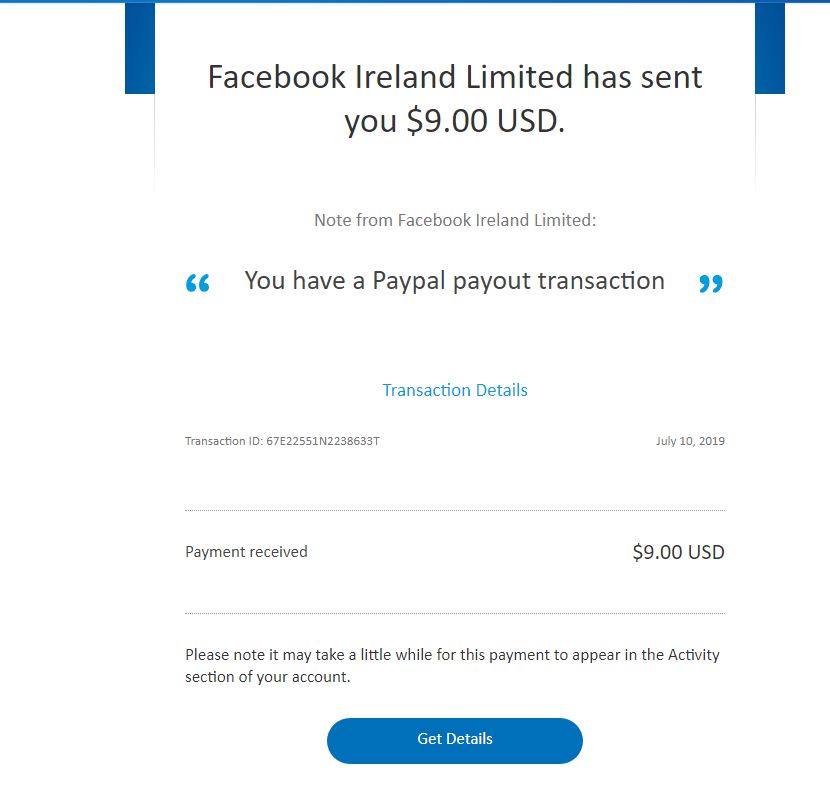Click the closing blue quotation mark icon
The height and width of the screenshot is (803, 830).
pos(710,284)
